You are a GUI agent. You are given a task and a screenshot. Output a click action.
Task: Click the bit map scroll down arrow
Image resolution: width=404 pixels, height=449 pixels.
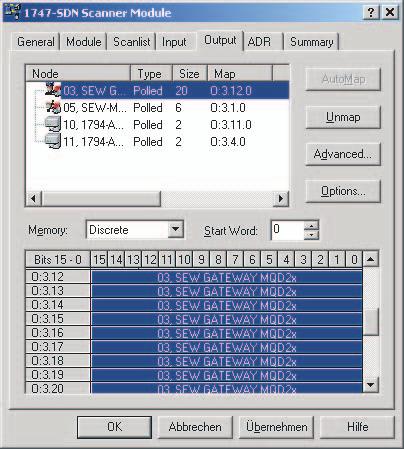370,385
